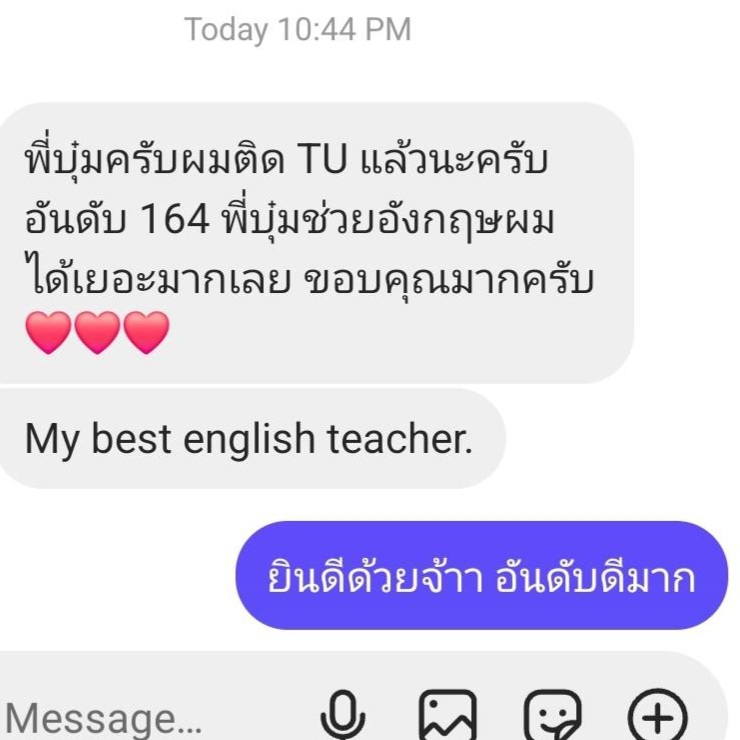Screen dimensions: 740x740
Task: Open the sticker picker icon
Action: pos(553,715)
